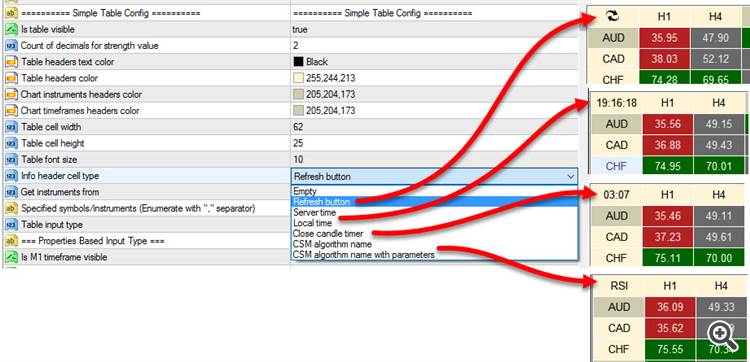Click the CHF H4 cell showing 70.00
Screen dimensions: 750x362
point(719,258)
